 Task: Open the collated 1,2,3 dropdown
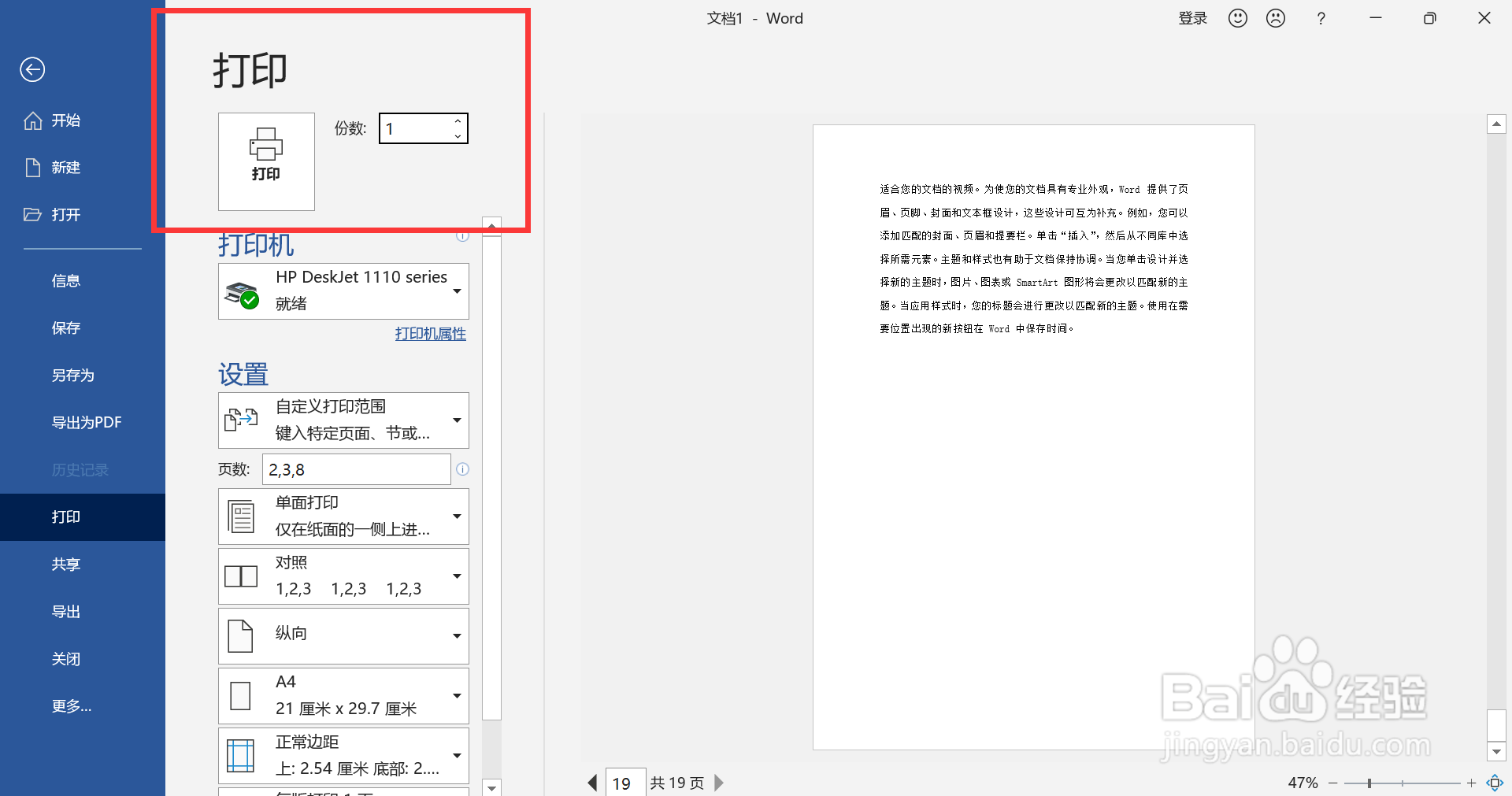(343, 576)
